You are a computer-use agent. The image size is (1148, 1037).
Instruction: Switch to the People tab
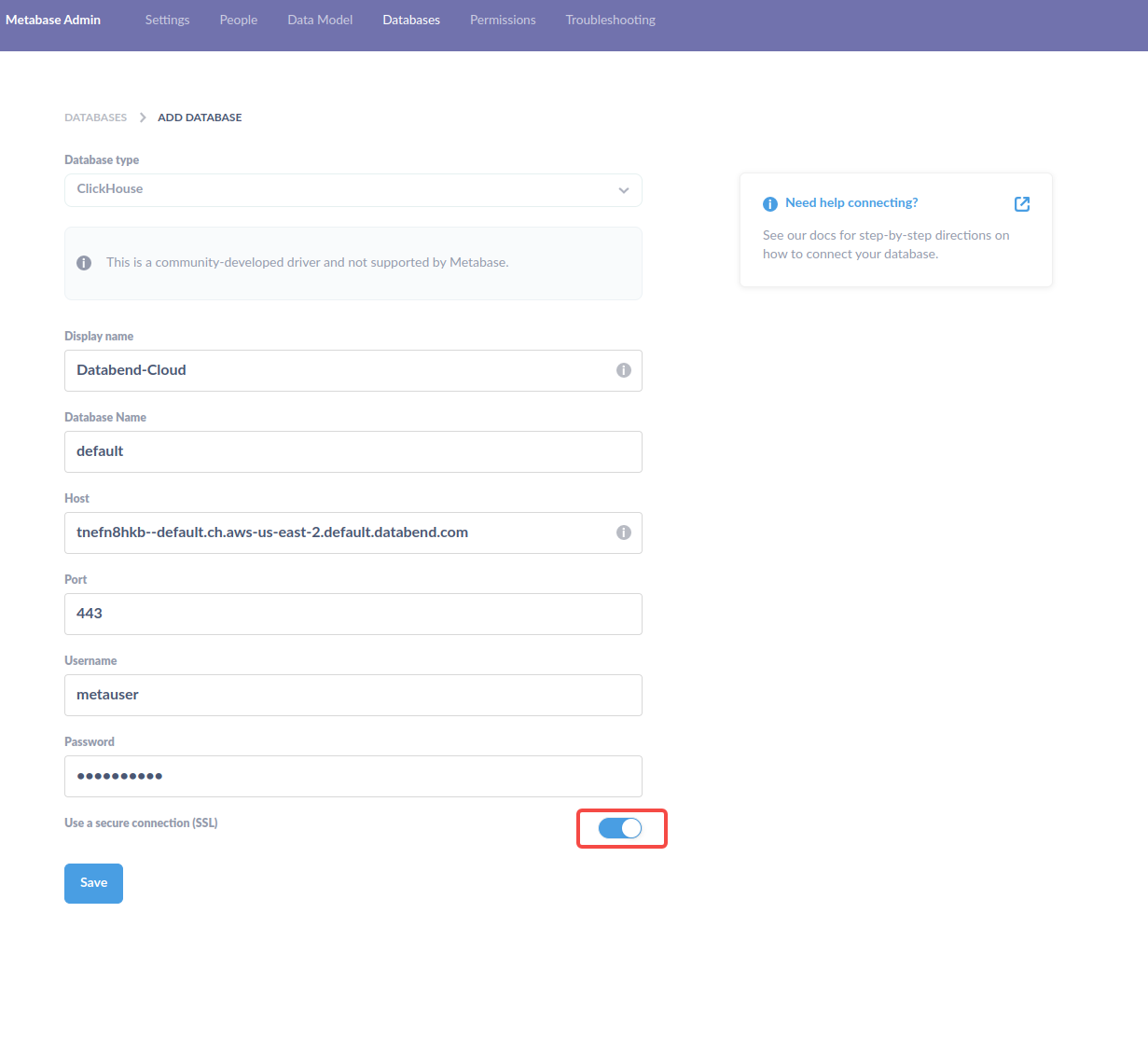239,20
